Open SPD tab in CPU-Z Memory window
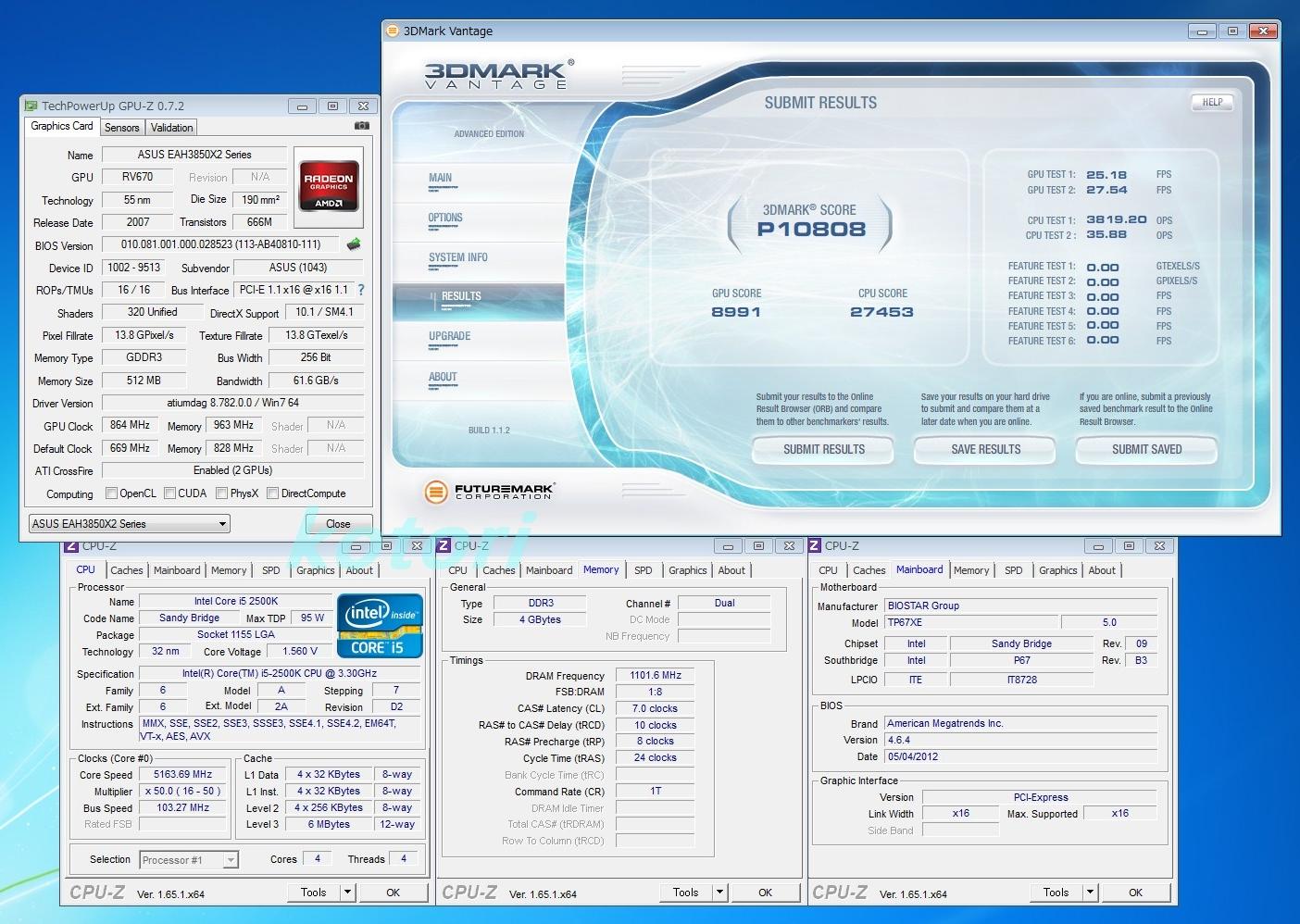 (x=644, y=570)
